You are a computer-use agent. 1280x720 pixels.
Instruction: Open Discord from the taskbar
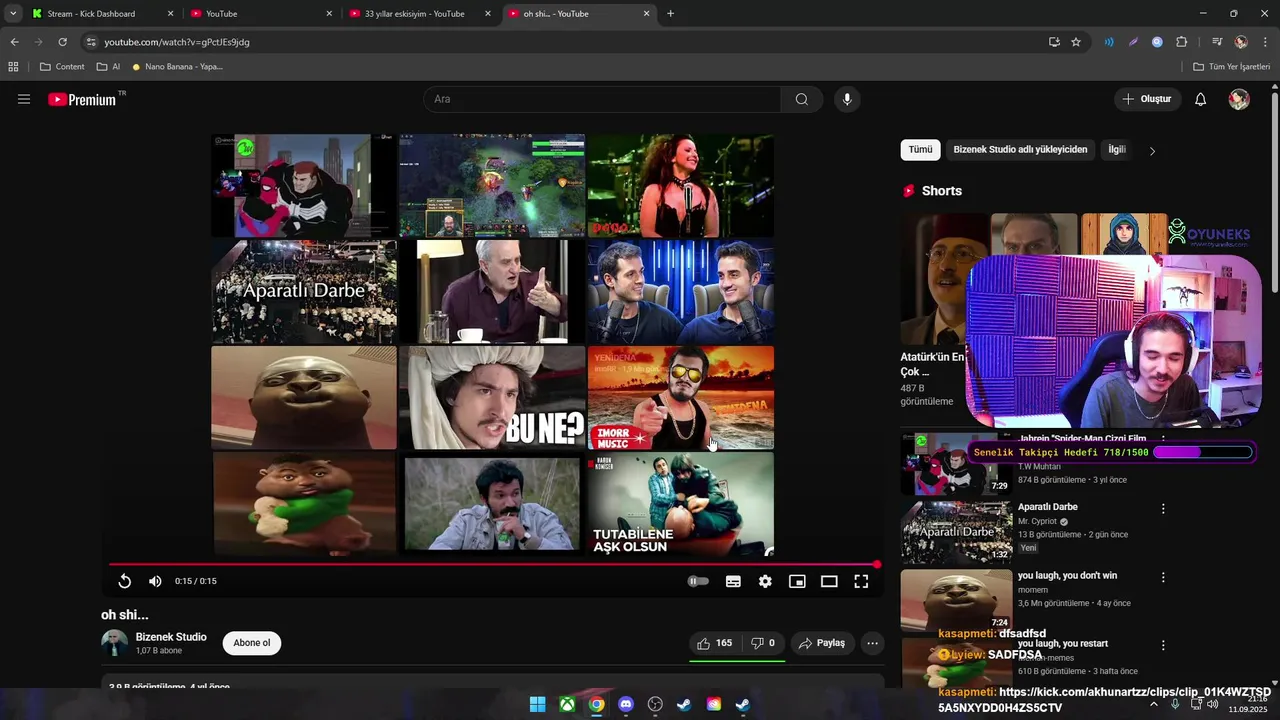coord(626,704)
